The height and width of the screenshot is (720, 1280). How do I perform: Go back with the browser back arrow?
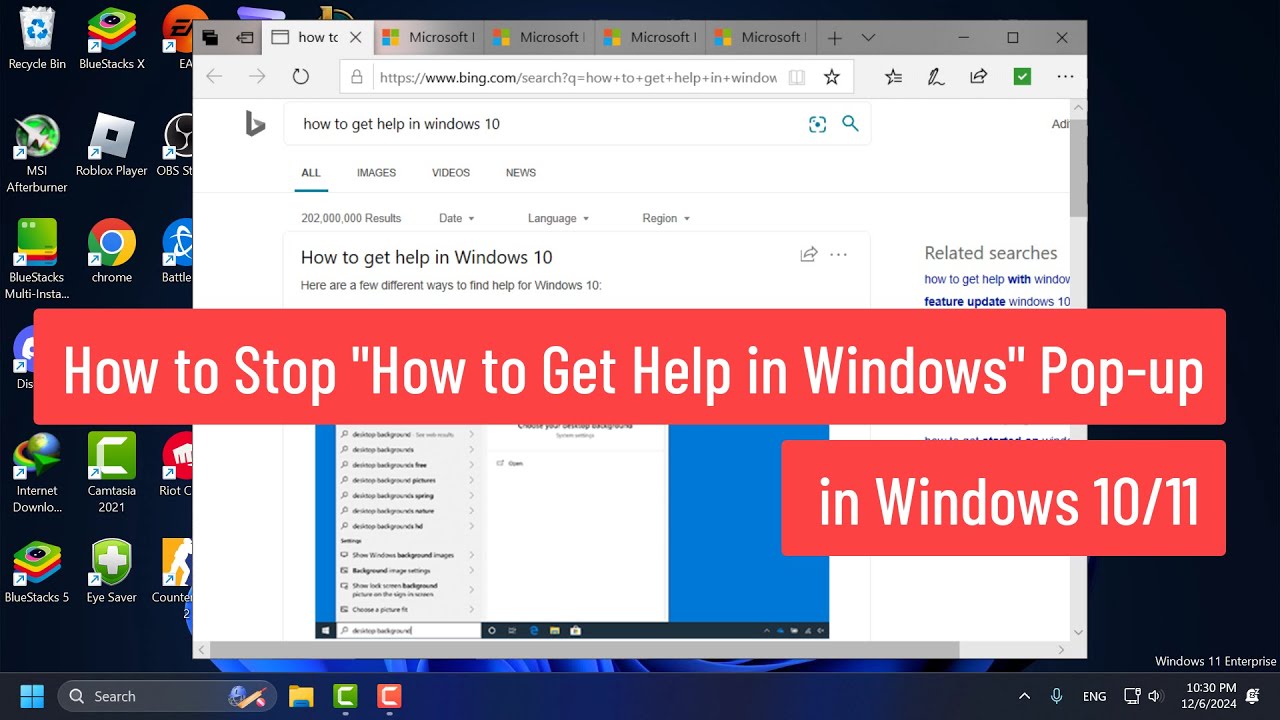[214, 76]
